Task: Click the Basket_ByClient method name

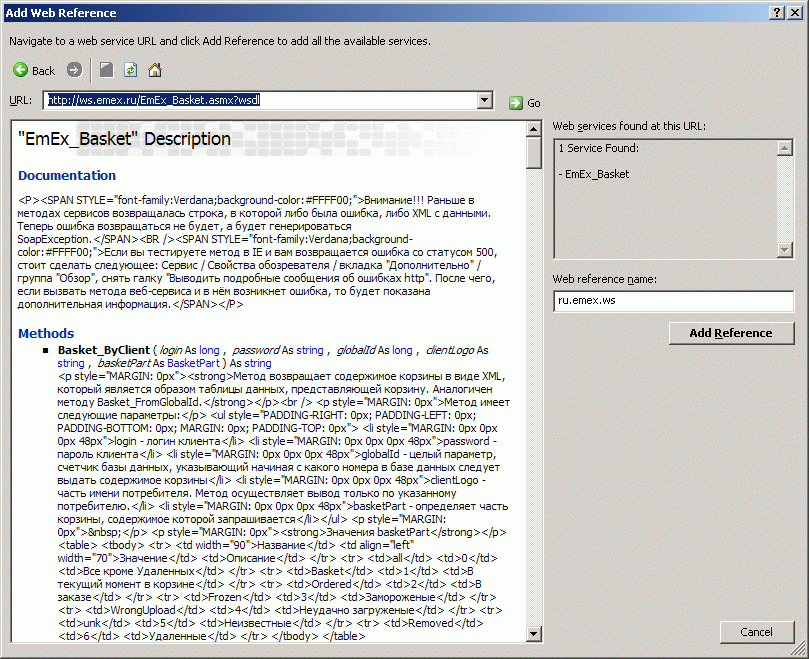Action: coord(104,350)
